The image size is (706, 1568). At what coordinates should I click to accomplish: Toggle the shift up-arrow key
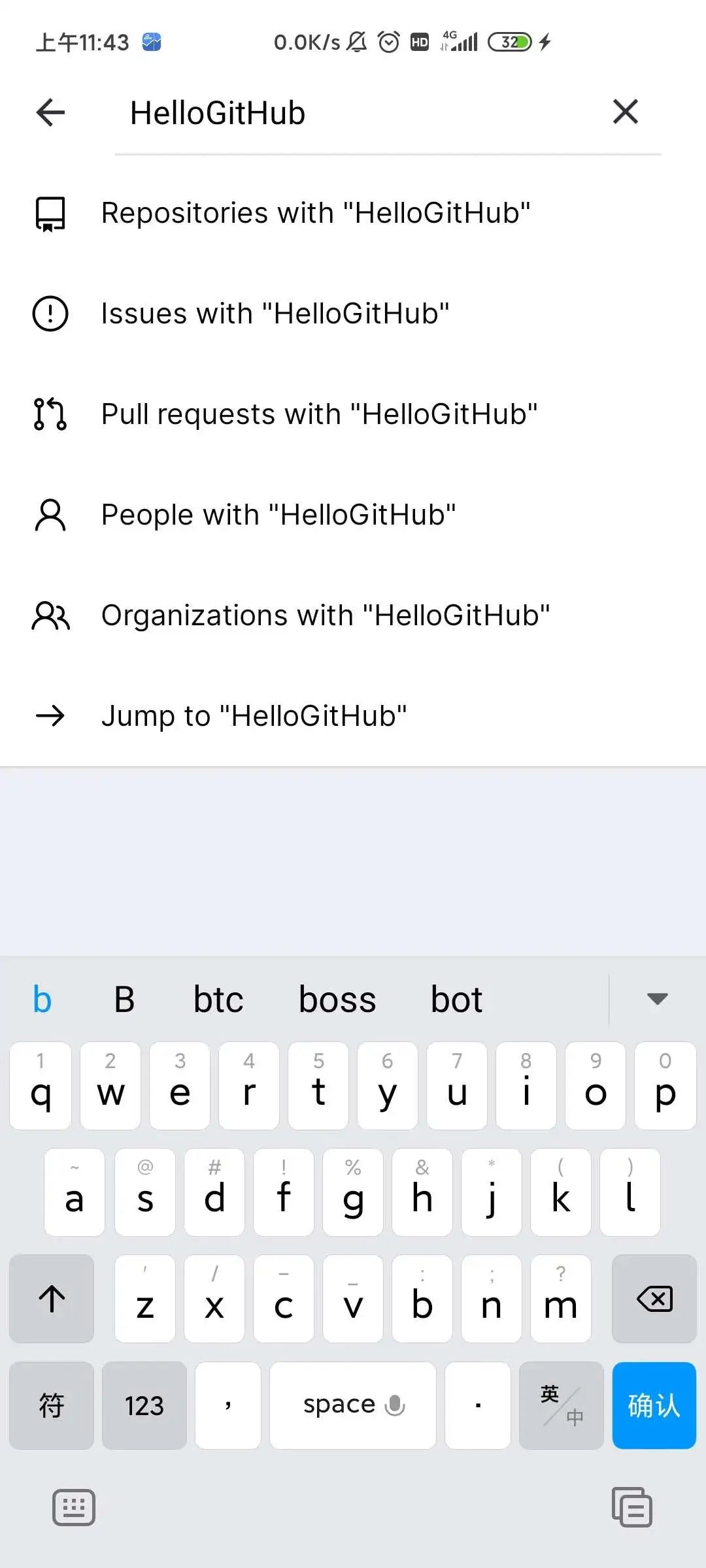(52, 1299)
